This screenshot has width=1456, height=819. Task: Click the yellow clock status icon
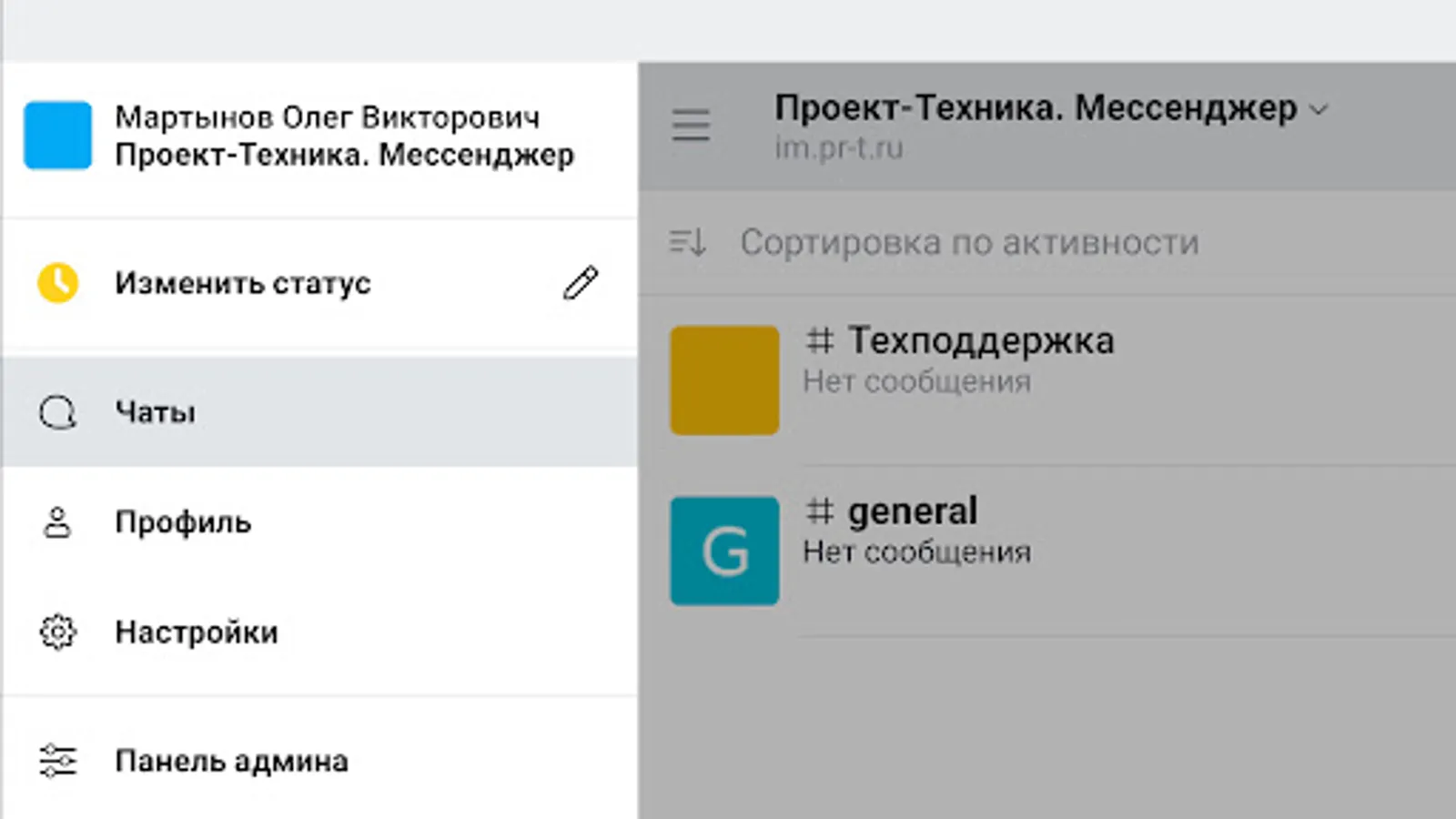(57, 283)
